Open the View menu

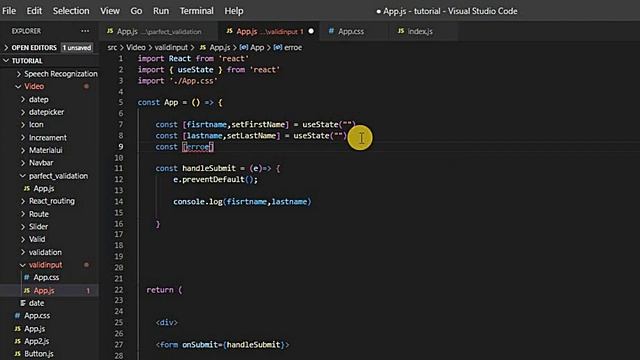(110, 11)
